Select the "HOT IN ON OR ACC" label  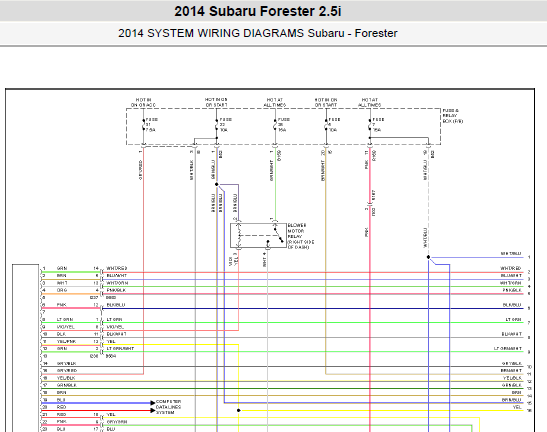click(143, 102)
